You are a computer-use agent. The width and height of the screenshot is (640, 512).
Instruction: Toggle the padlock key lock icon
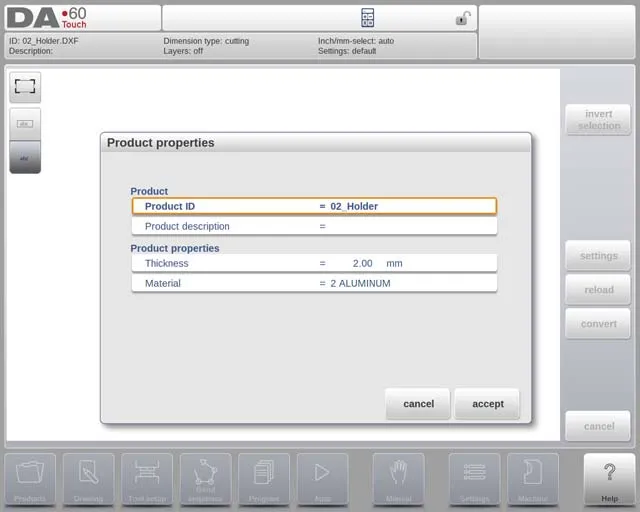point(463,18)
